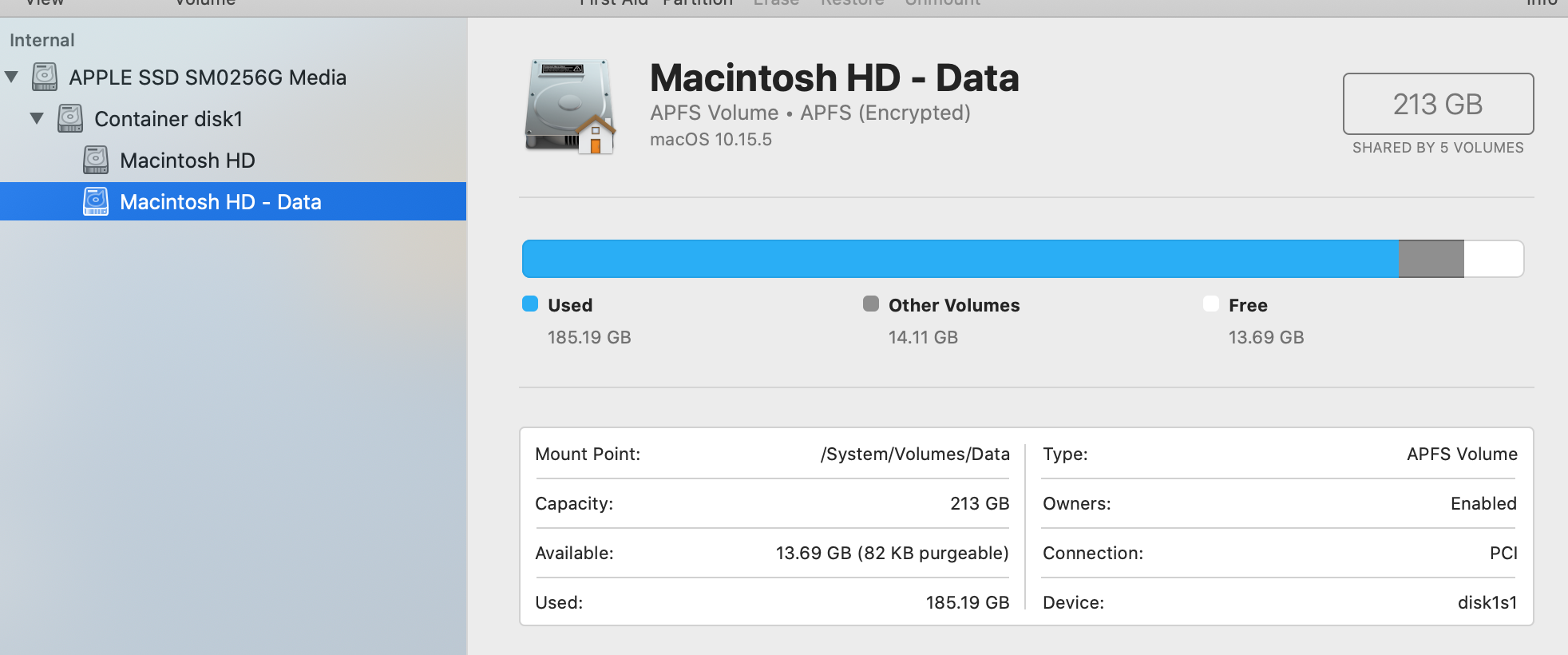Click the Mount Point label
This screenshot has width=1568, height=655.
click(x=588, y=454)
